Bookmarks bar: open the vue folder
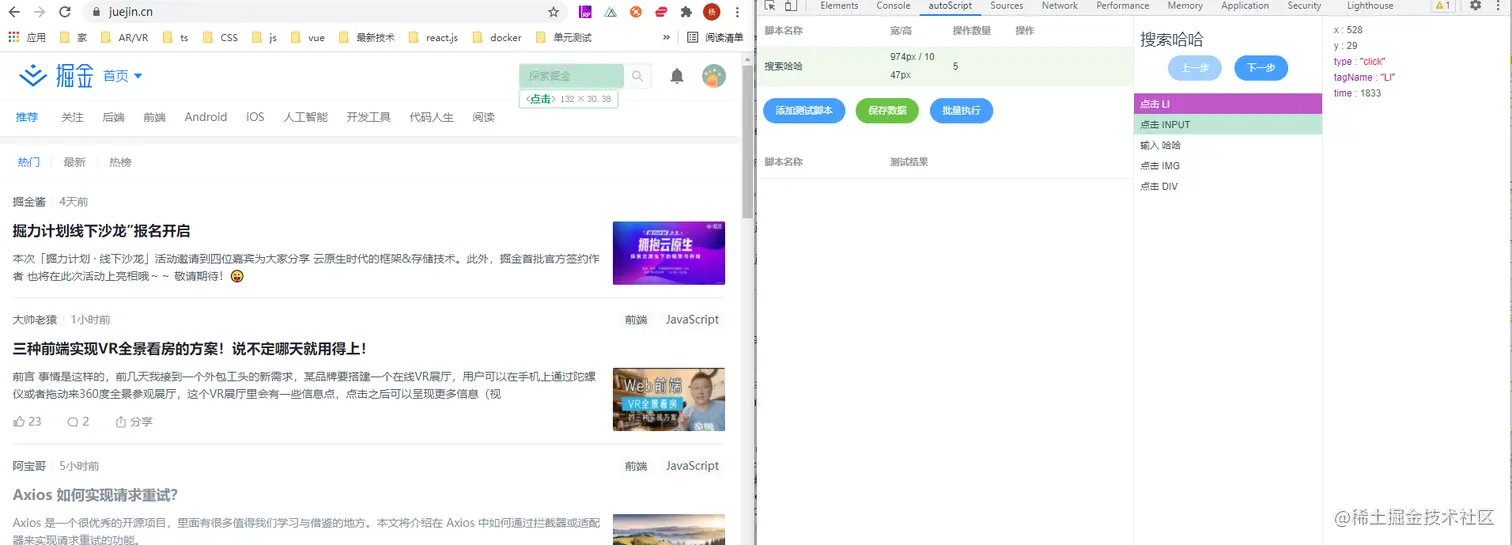 pos(307,37)
